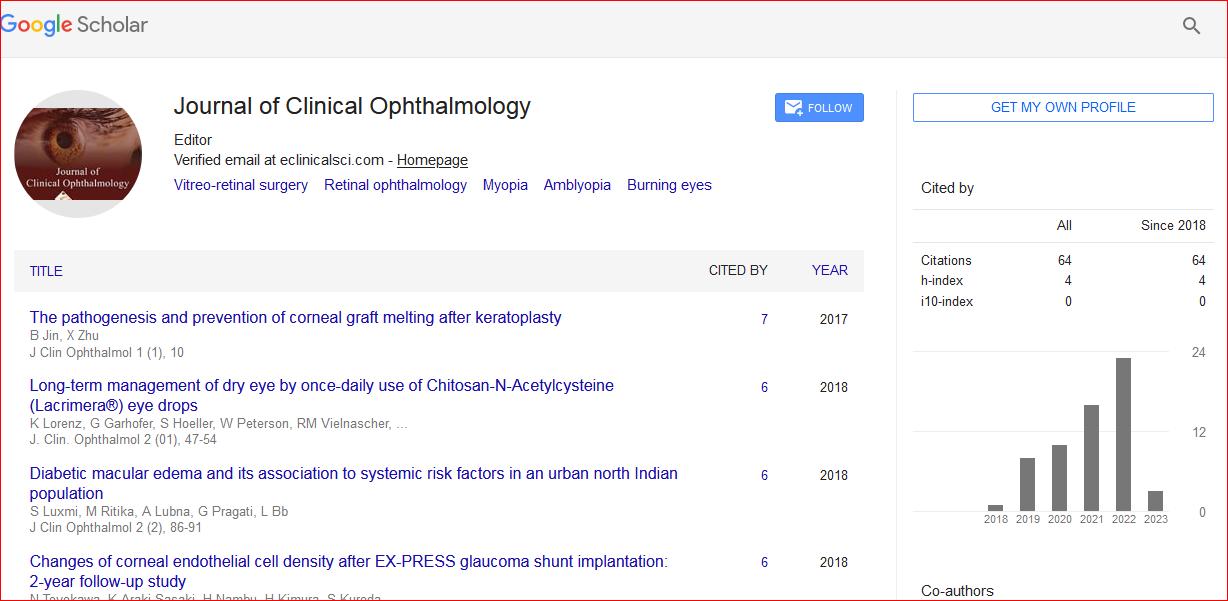Click the Google Scholar logo
Image resolution: width=1228 pixels, height=601 pixels.
(x=75, y=26)
